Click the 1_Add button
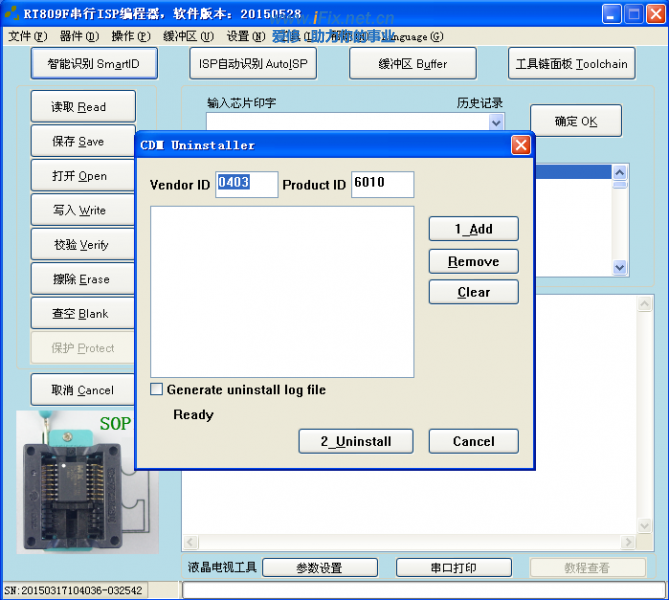 pyautogui.click(x=473, y=229)
